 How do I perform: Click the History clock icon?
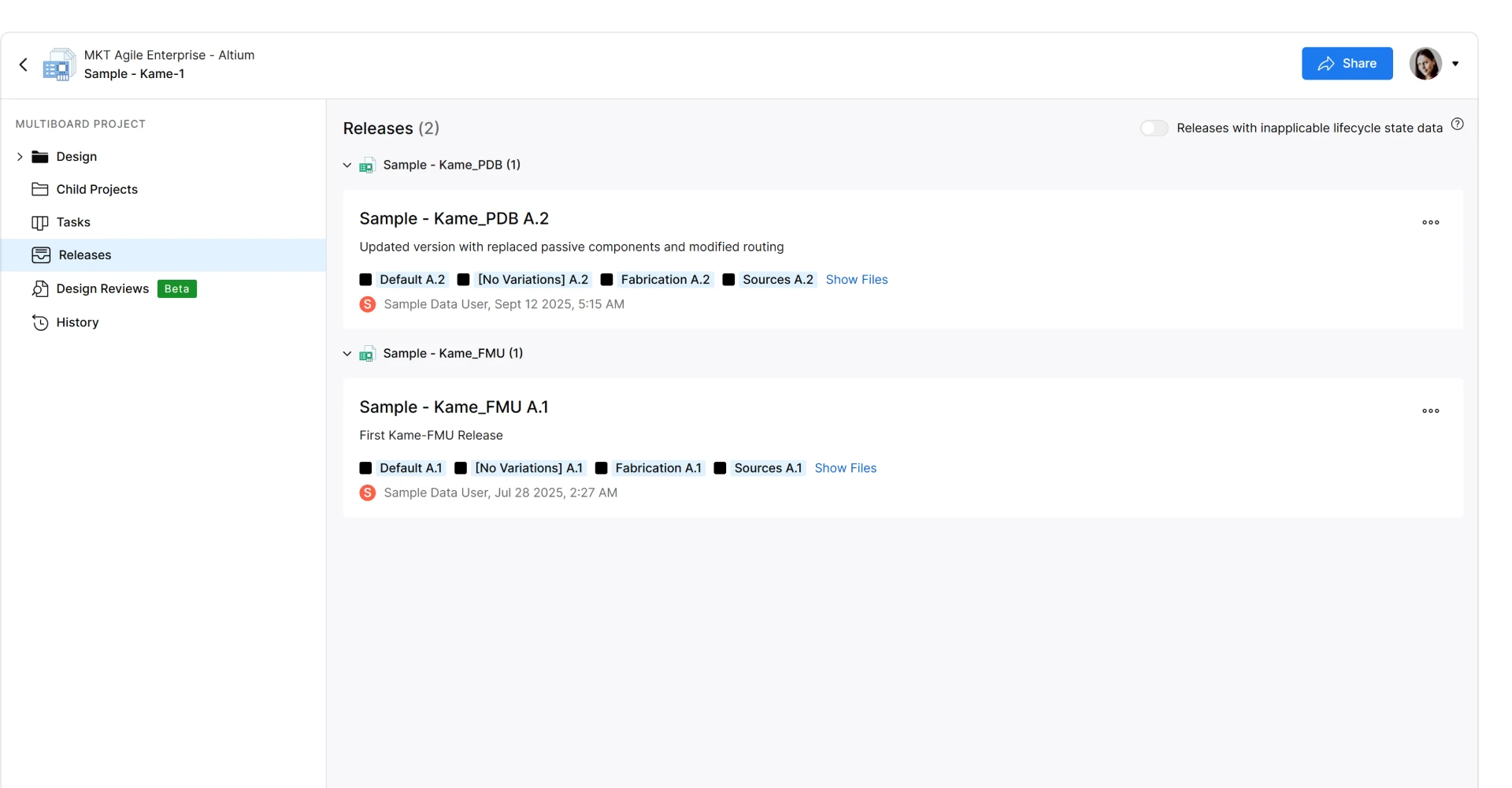(40, 322)
